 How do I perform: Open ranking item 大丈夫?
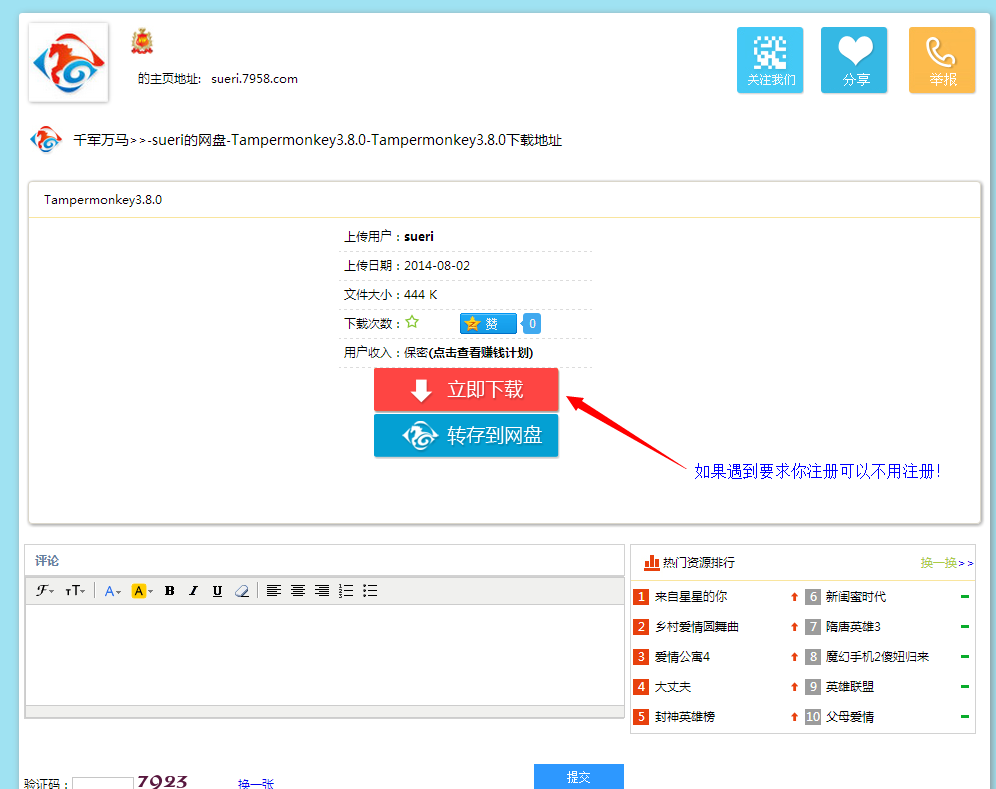click(673, 687)
